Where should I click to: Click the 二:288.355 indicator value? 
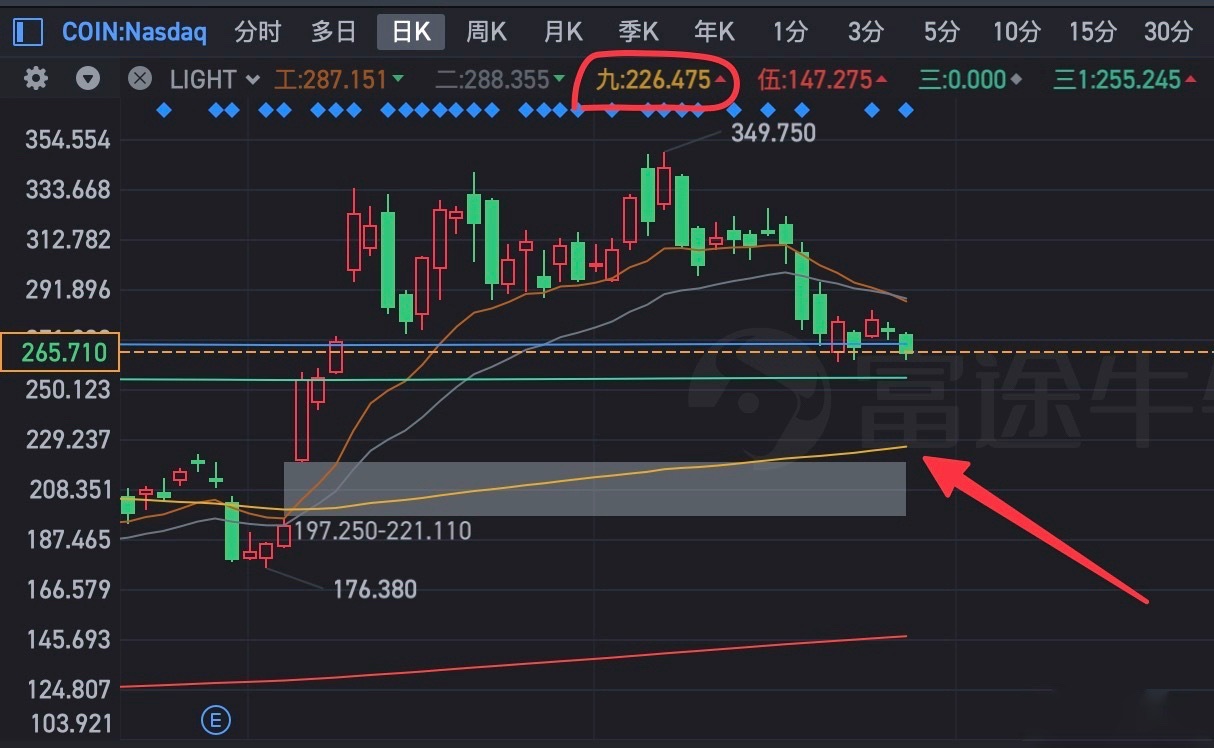point(499,80)
